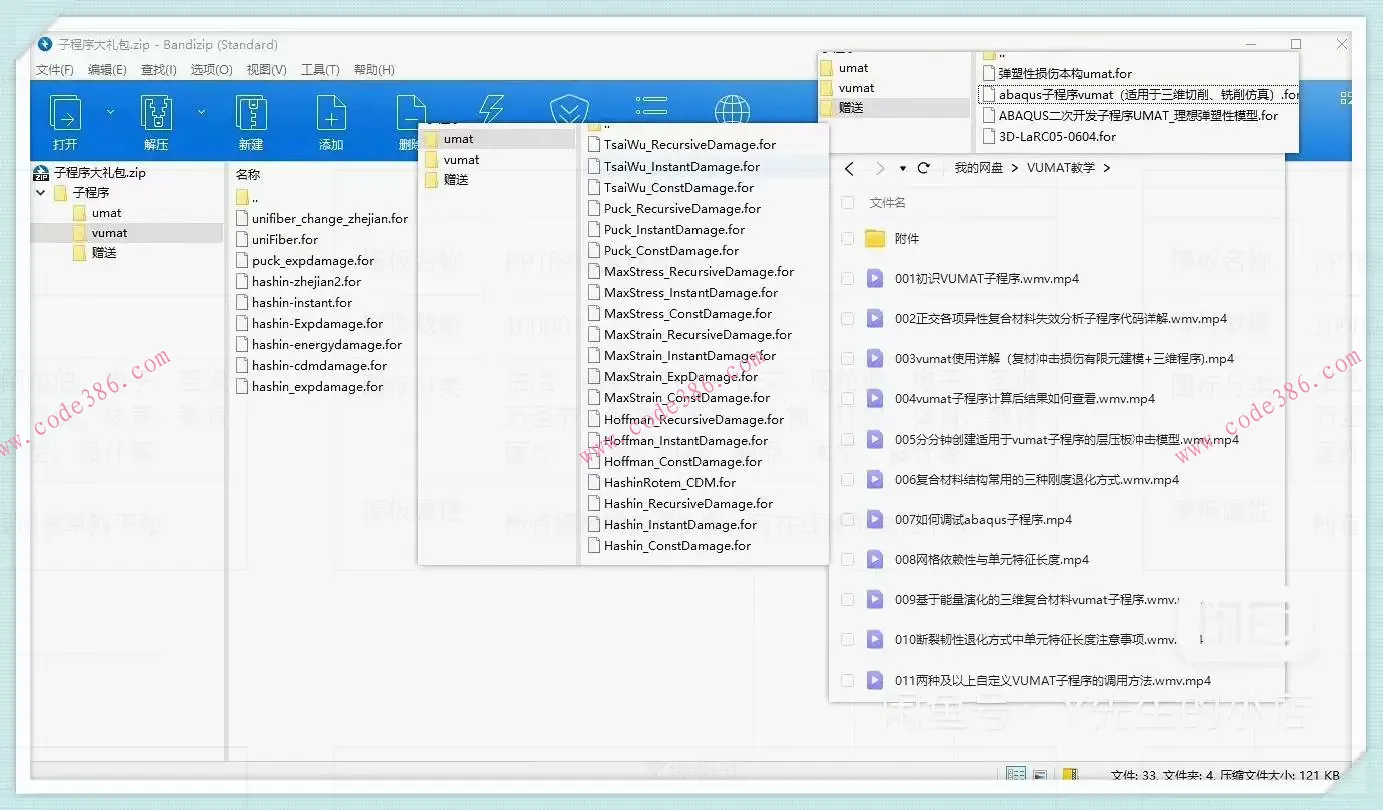1383x810 pixels.
Task: Open the 视图(V) menu
Action: point(267,70)
